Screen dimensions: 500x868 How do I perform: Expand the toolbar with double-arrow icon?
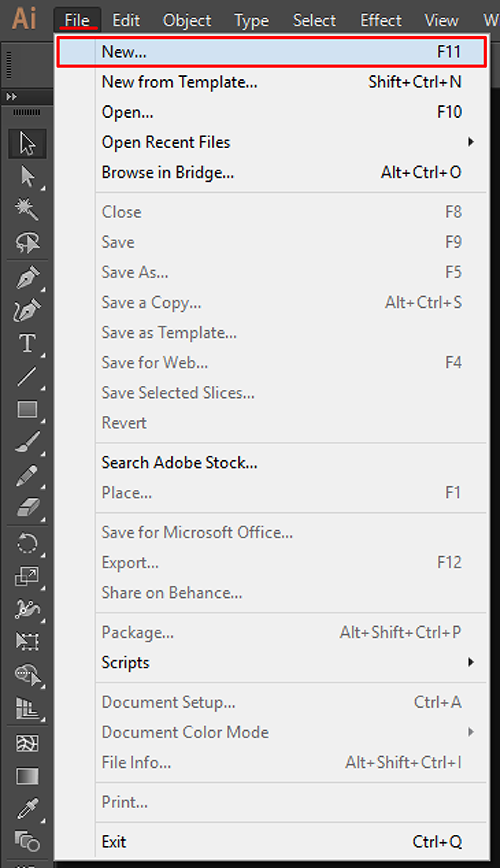click(11, 96)
